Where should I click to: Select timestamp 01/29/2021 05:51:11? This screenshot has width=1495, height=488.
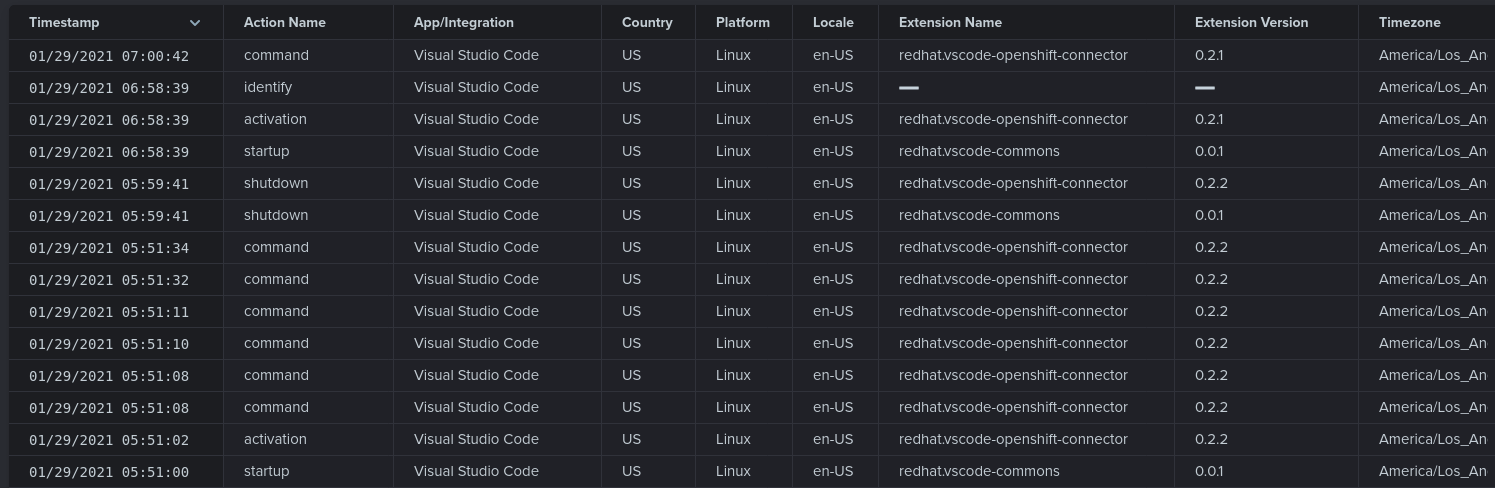point(109,312)
